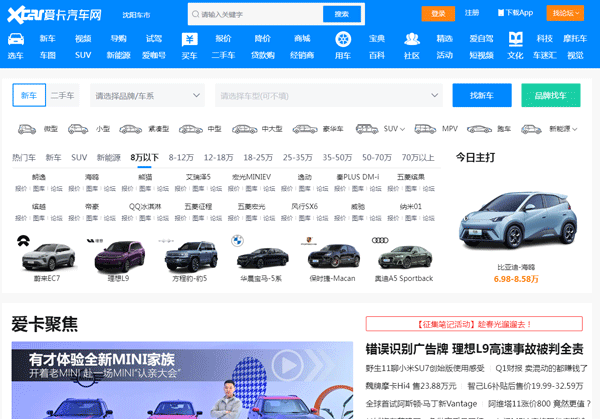
Task: Open the 比亚迪-海鸥 featured car image
Action: [x=517, y=220]
